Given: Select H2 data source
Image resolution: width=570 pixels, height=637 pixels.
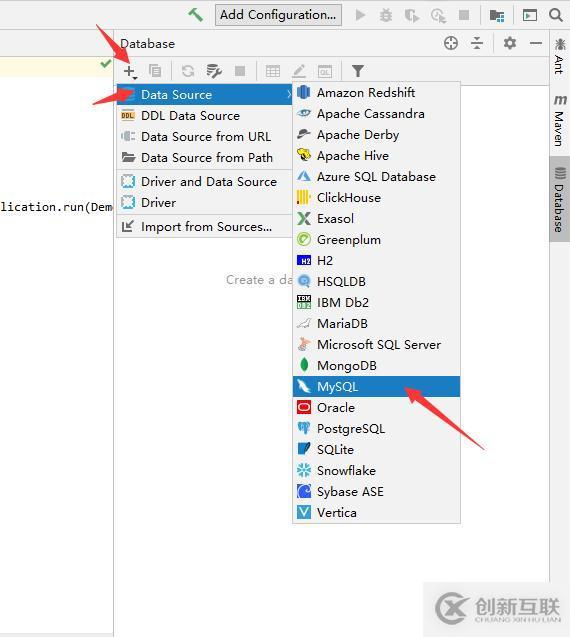Looking at the screenshot, I should (x=376, y=261).
